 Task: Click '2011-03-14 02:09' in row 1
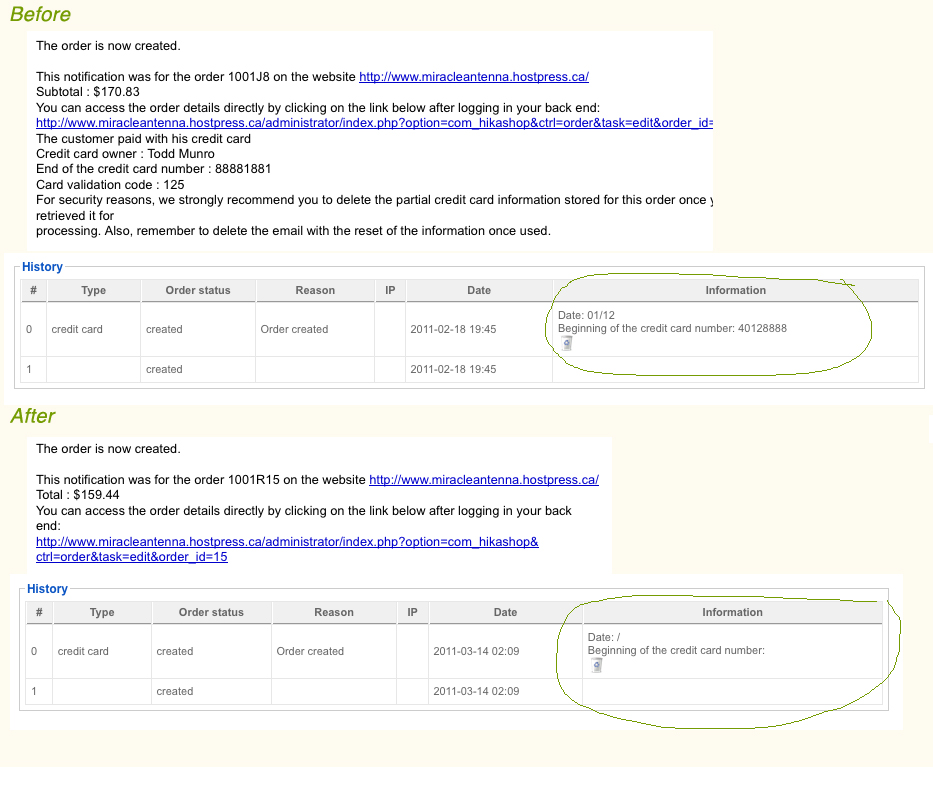(x=476, y=691)
